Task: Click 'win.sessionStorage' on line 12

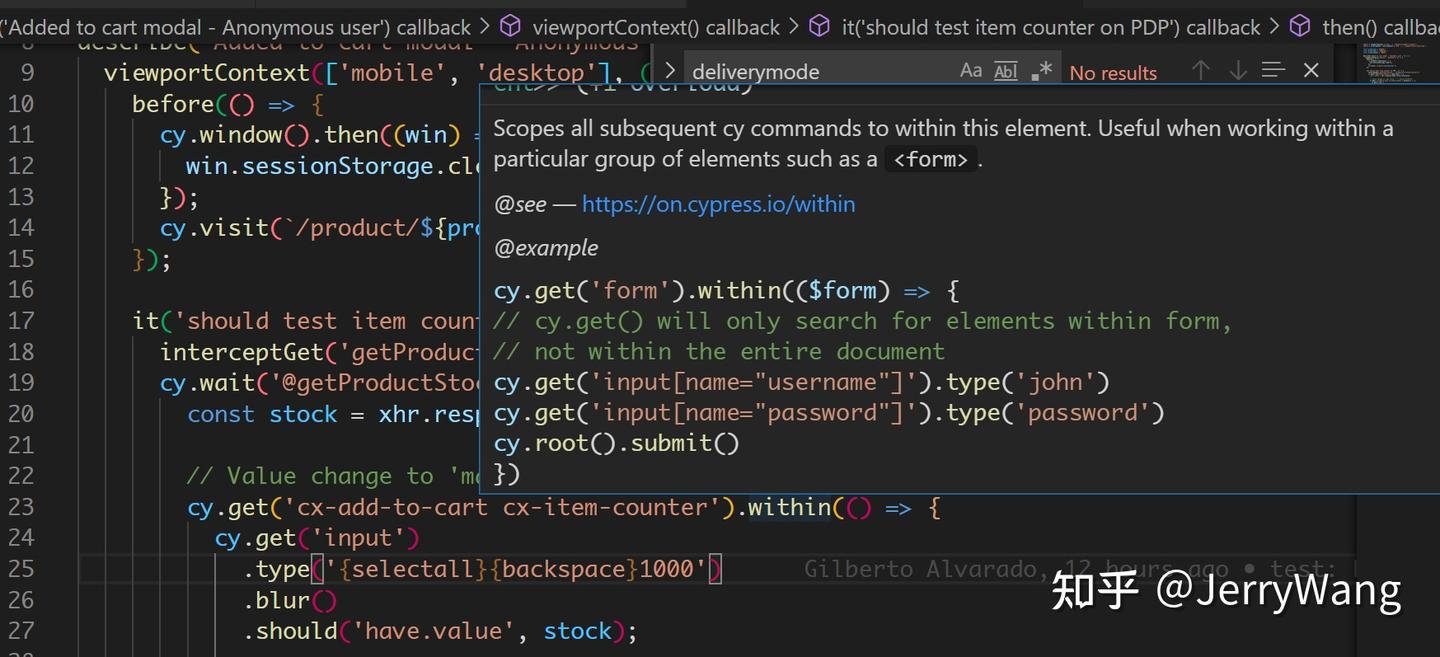Action: click(x=310, y=166)
